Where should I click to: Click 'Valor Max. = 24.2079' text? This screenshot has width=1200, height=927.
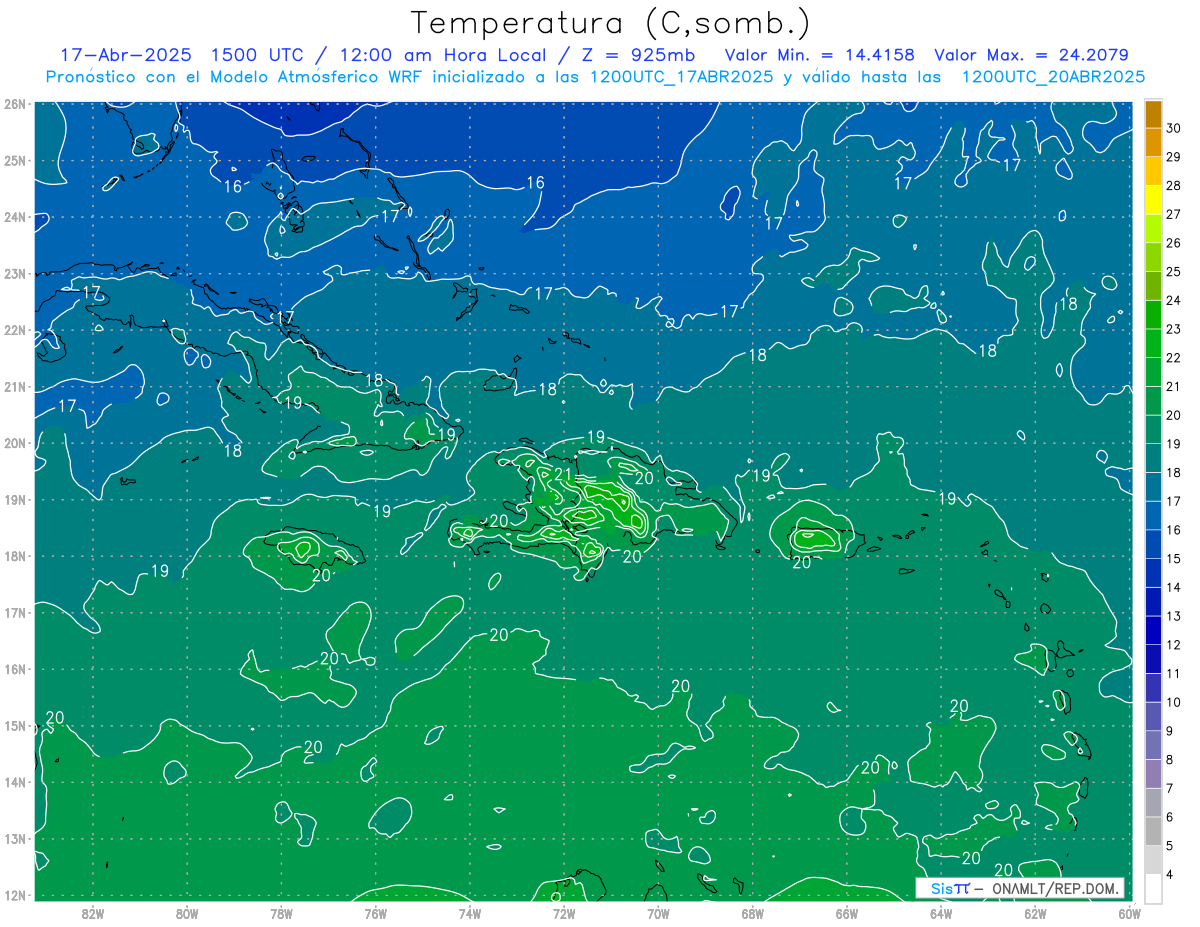[x=1032, y=55]
